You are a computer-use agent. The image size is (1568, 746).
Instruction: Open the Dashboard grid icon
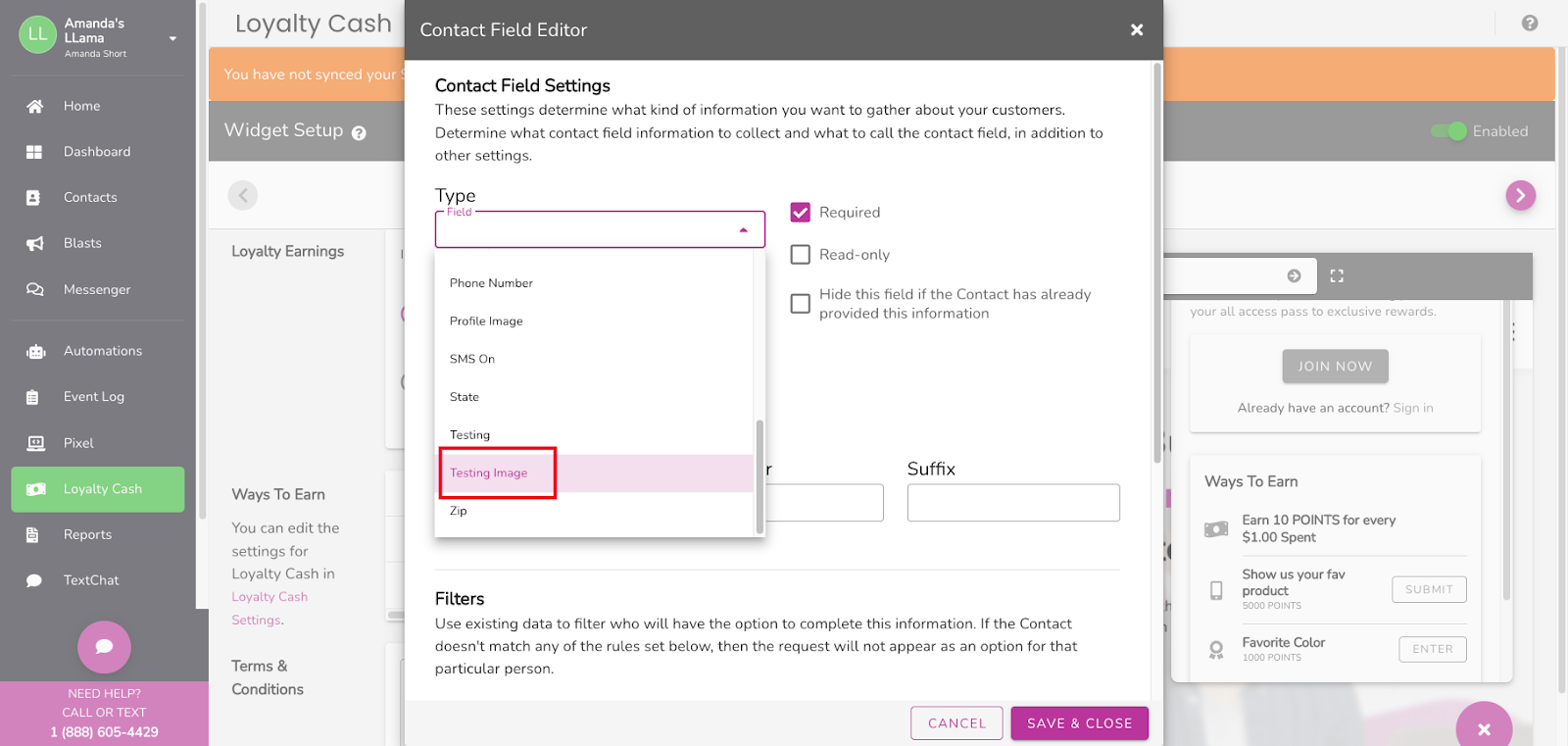coord(35,152)
